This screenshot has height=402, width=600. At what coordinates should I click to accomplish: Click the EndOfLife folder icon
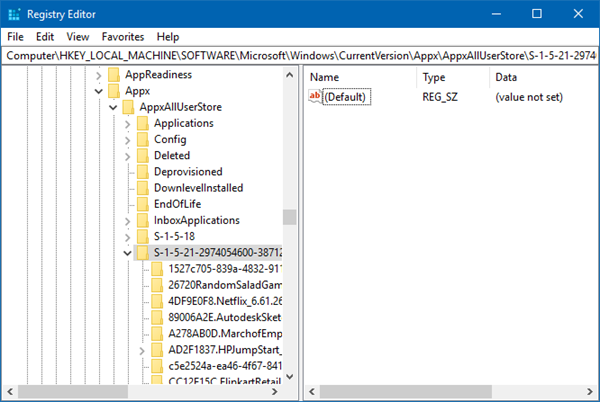pos(143,203)
